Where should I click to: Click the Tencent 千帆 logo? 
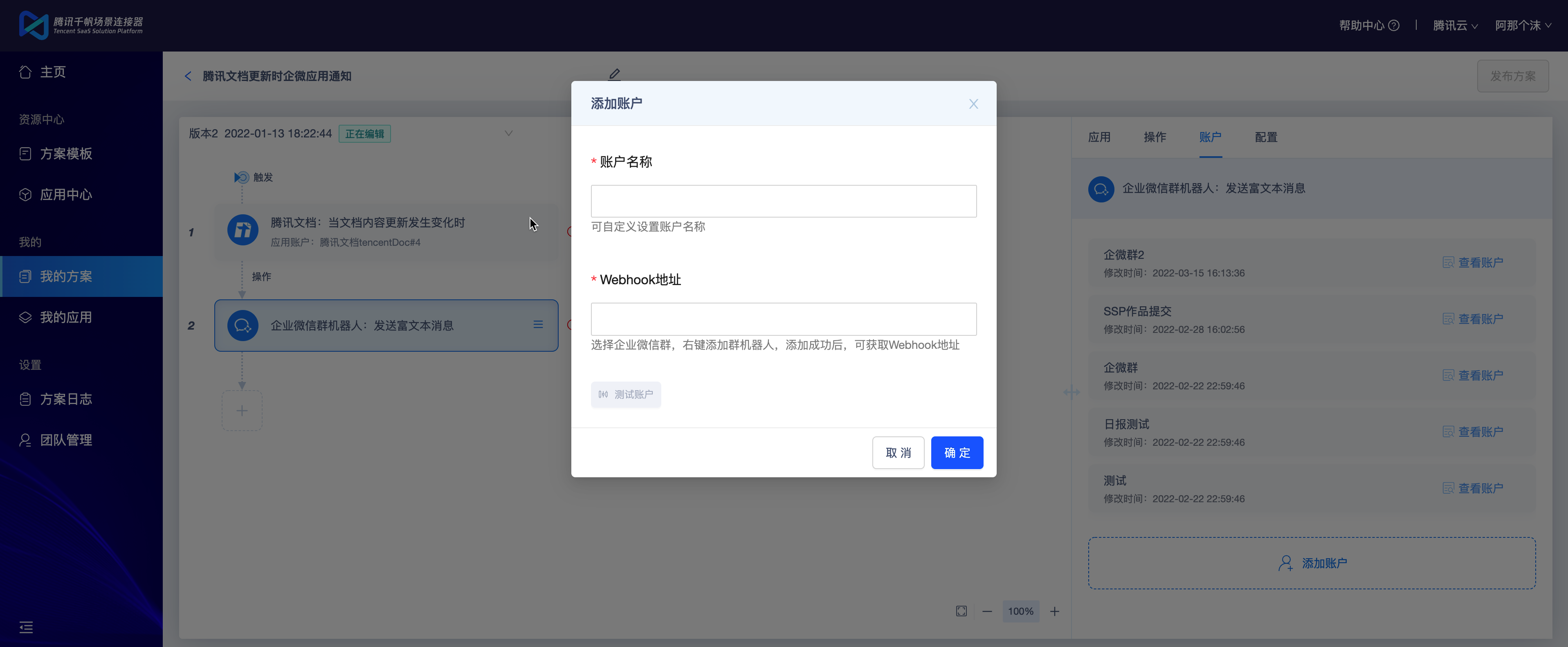(81, 25)
